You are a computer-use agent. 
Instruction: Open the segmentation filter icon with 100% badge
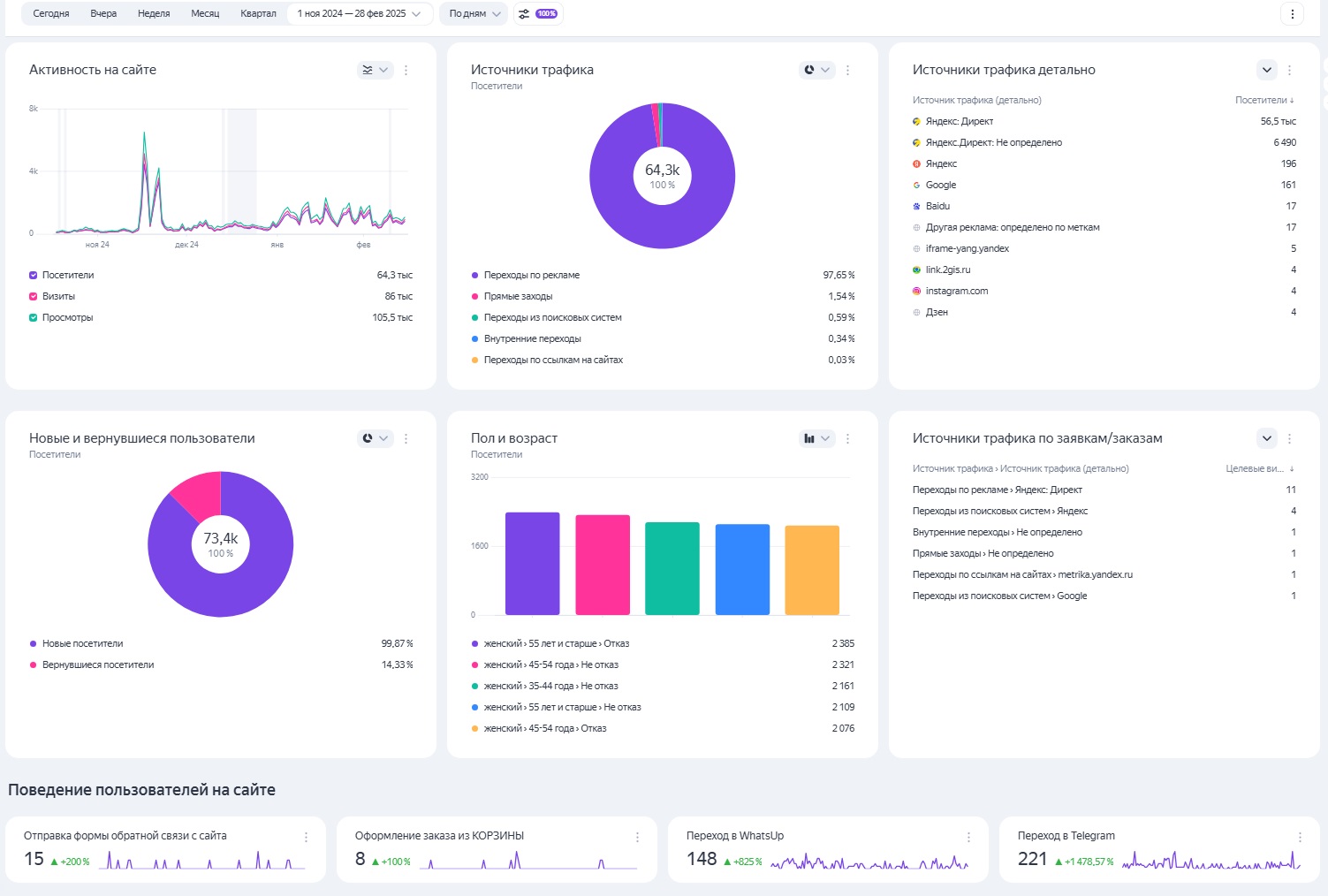pyautogui.click(x=538, y=14)
